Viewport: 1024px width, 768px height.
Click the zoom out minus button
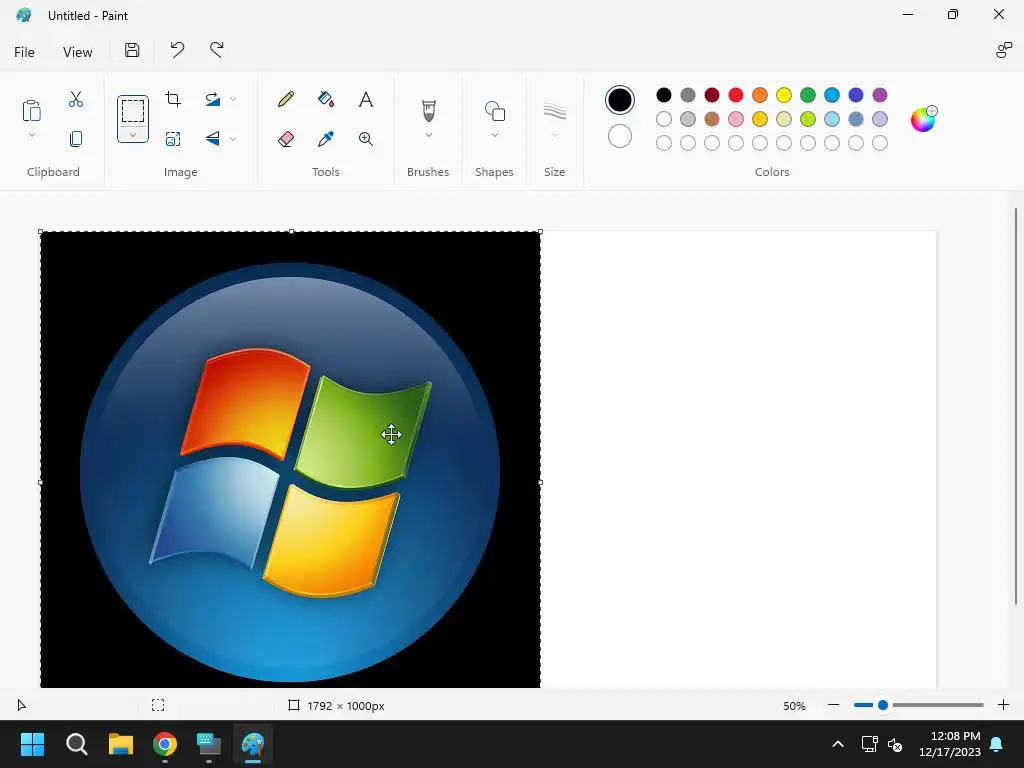click(833, 705)
